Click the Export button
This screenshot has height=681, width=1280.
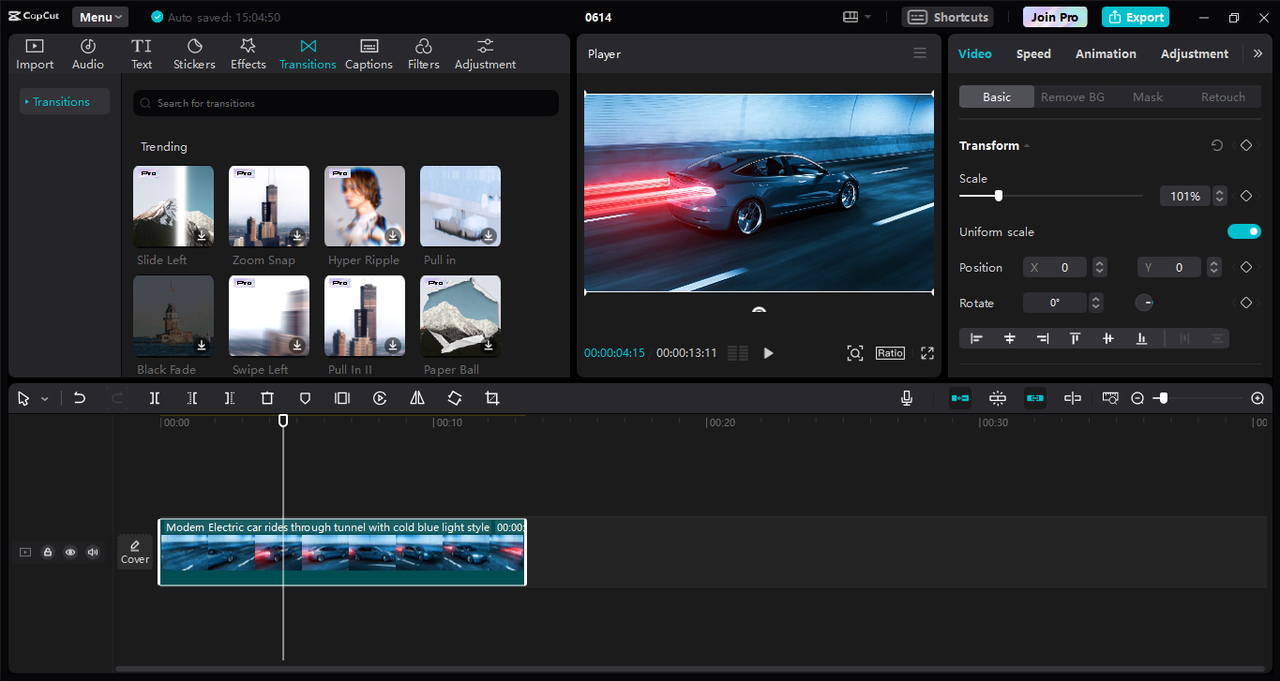pyautogui.click(x=1135, y=17)
